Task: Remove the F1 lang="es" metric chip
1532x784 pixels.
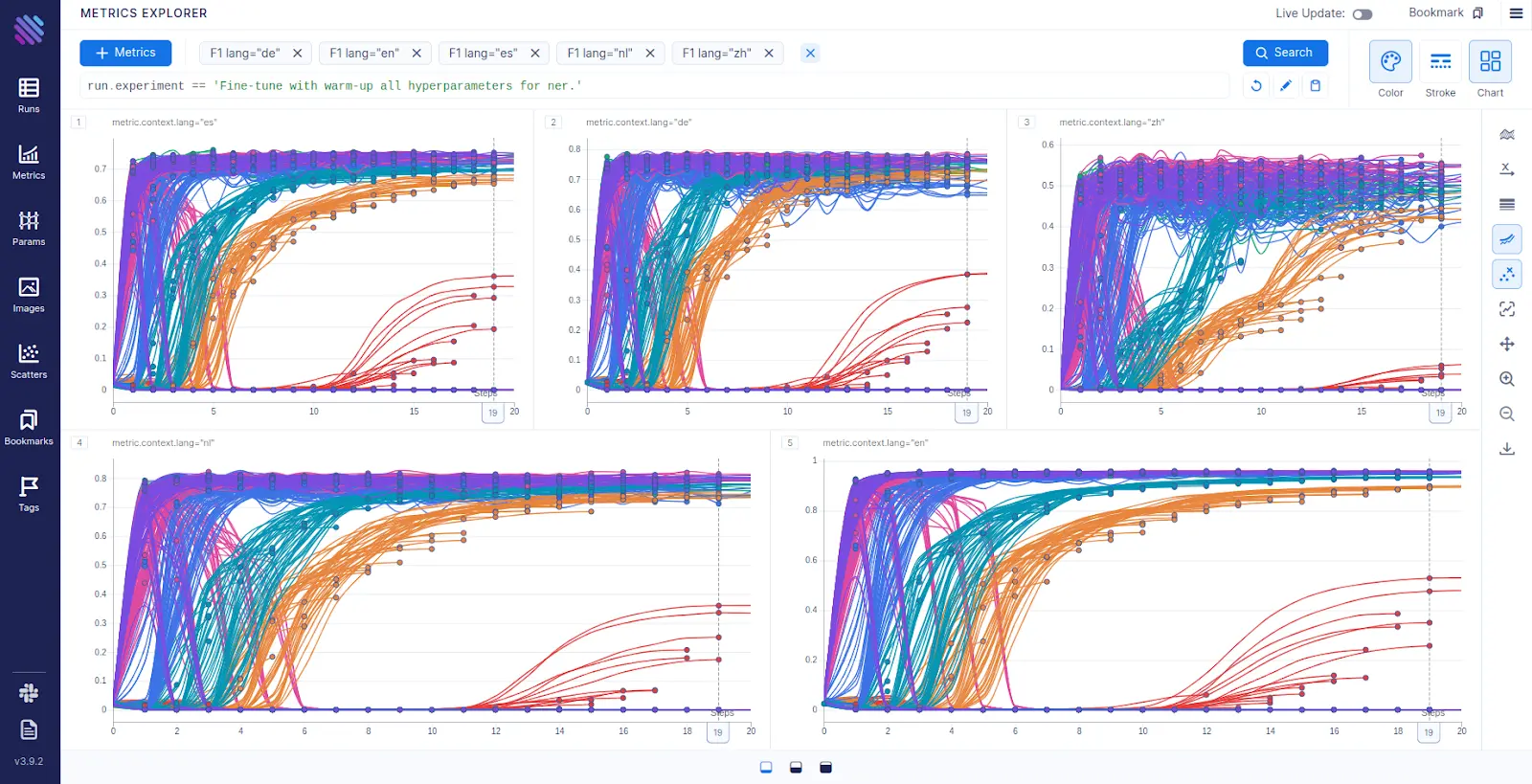Action: pyautogui.click(x=535, y=54)
